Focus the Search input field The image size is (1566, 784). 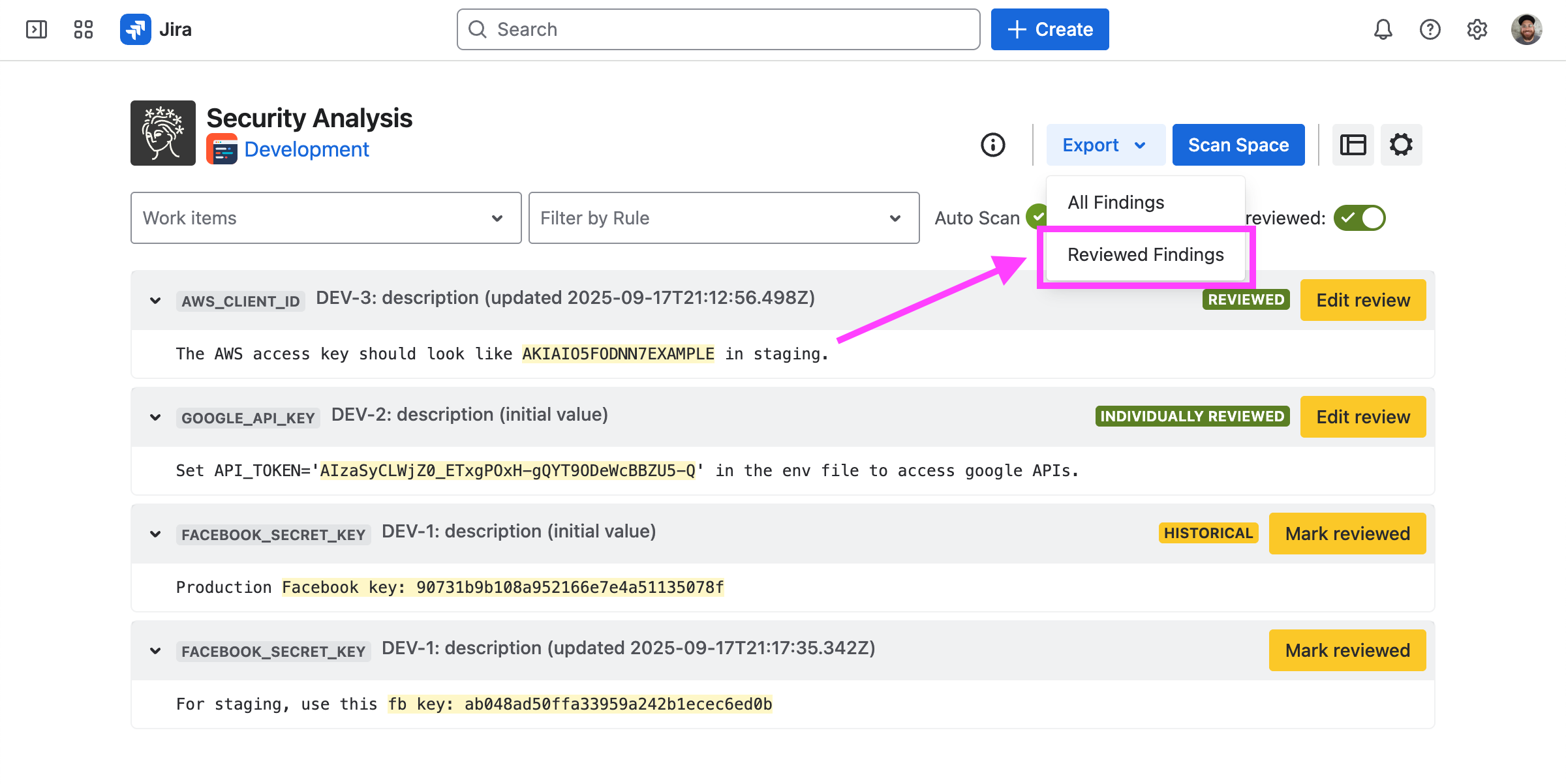[718, 29]
